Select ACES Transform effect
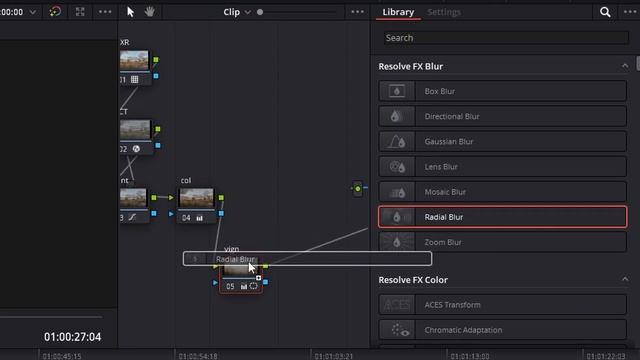 click(502, 305)
